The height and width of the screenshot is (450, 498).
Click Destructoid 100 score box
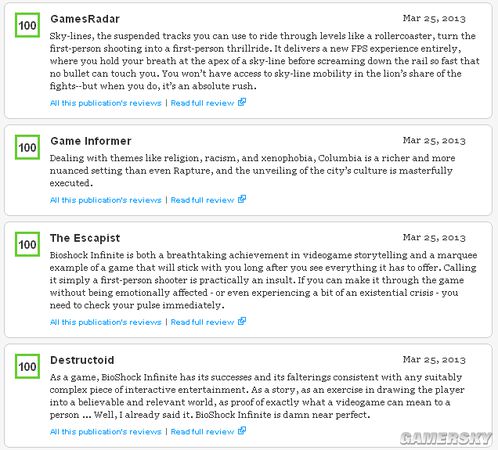(27, 366)
